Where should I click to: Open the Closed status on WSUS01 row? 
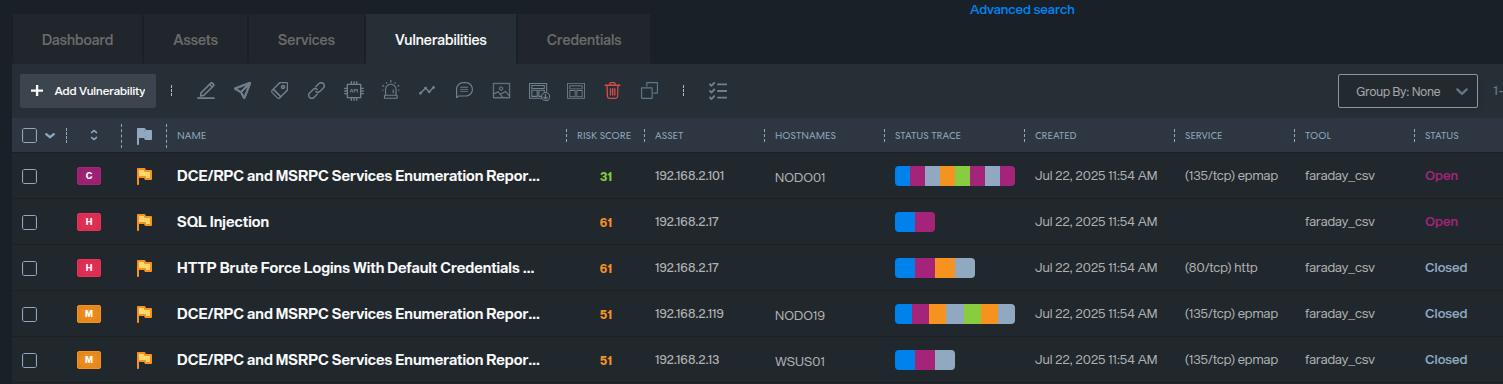tap(1446, 360)
